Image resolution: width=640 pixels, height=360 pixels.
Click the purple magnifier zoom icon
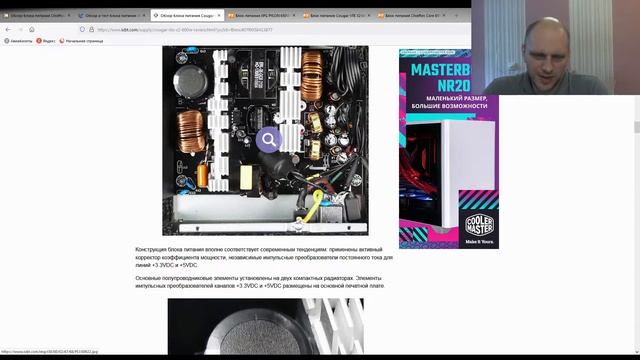point(269,140)
